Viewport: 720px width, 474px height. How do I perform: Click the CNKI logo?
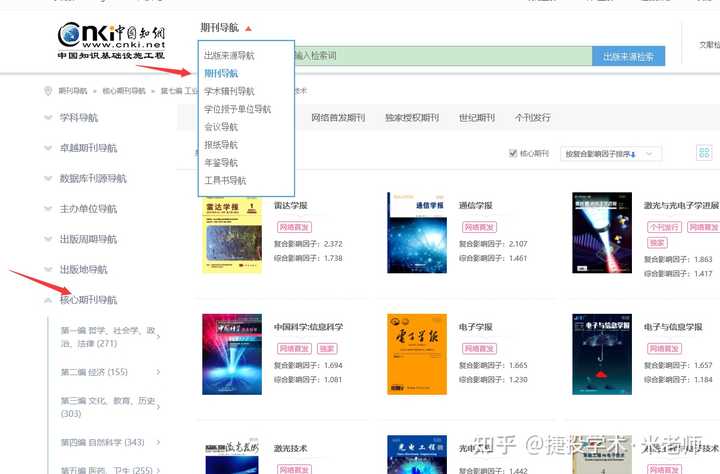[111, 41]
